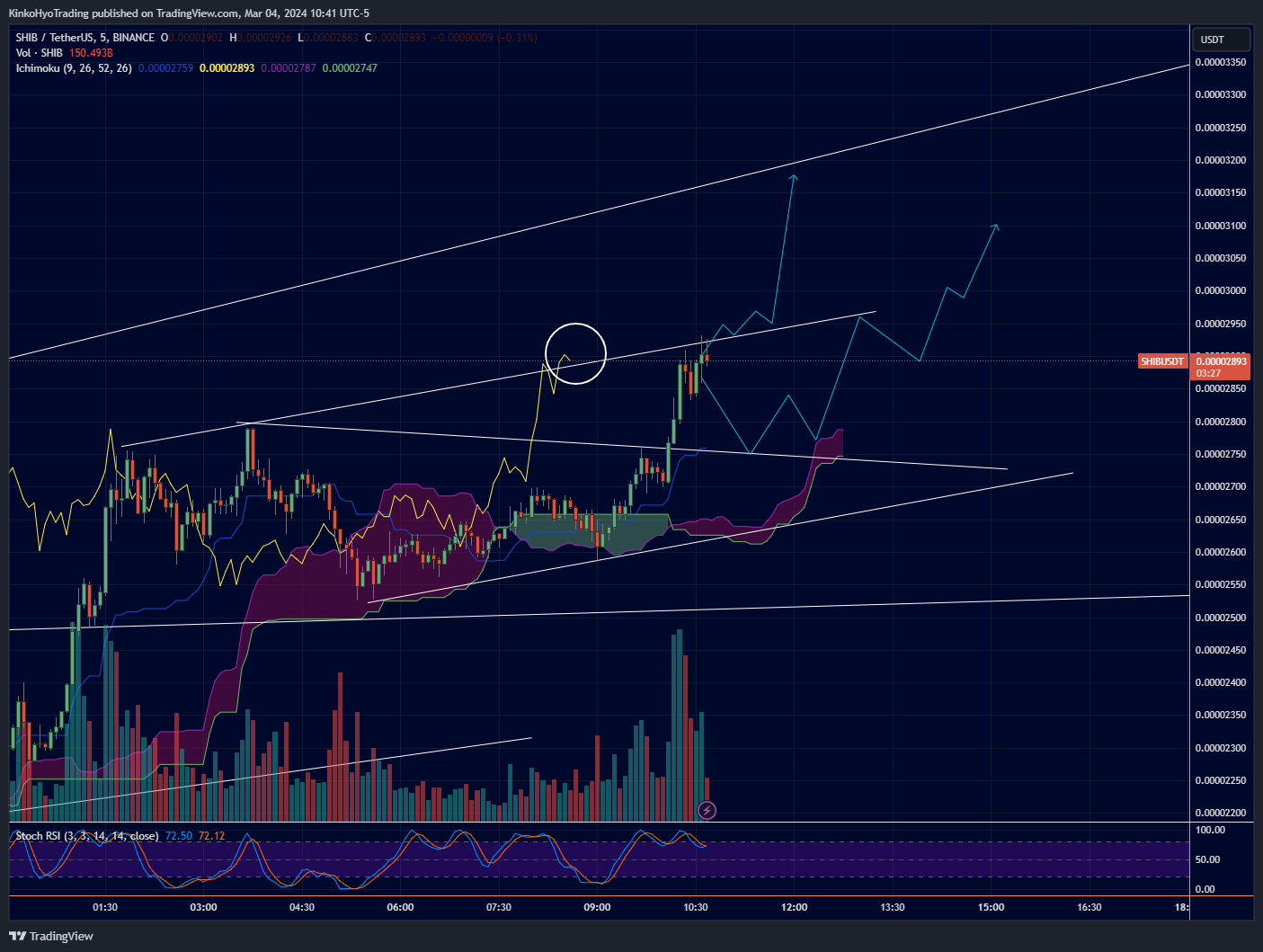Click the 09:00 time axis label
The width and height of the screenshot is (1263, 952).
point(597,907)
